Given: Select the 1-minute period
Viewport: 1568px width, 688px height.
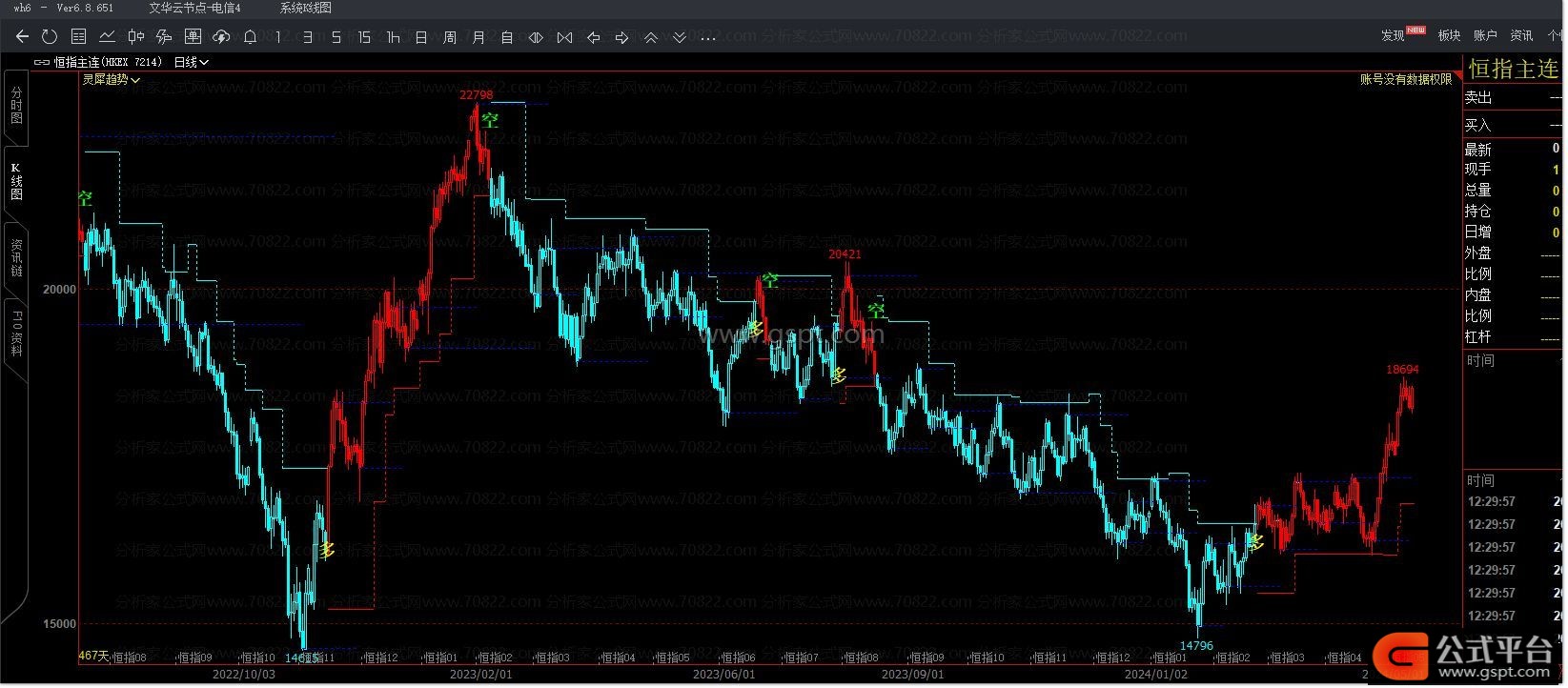Looking at the screenshot, I should (278, 37).
